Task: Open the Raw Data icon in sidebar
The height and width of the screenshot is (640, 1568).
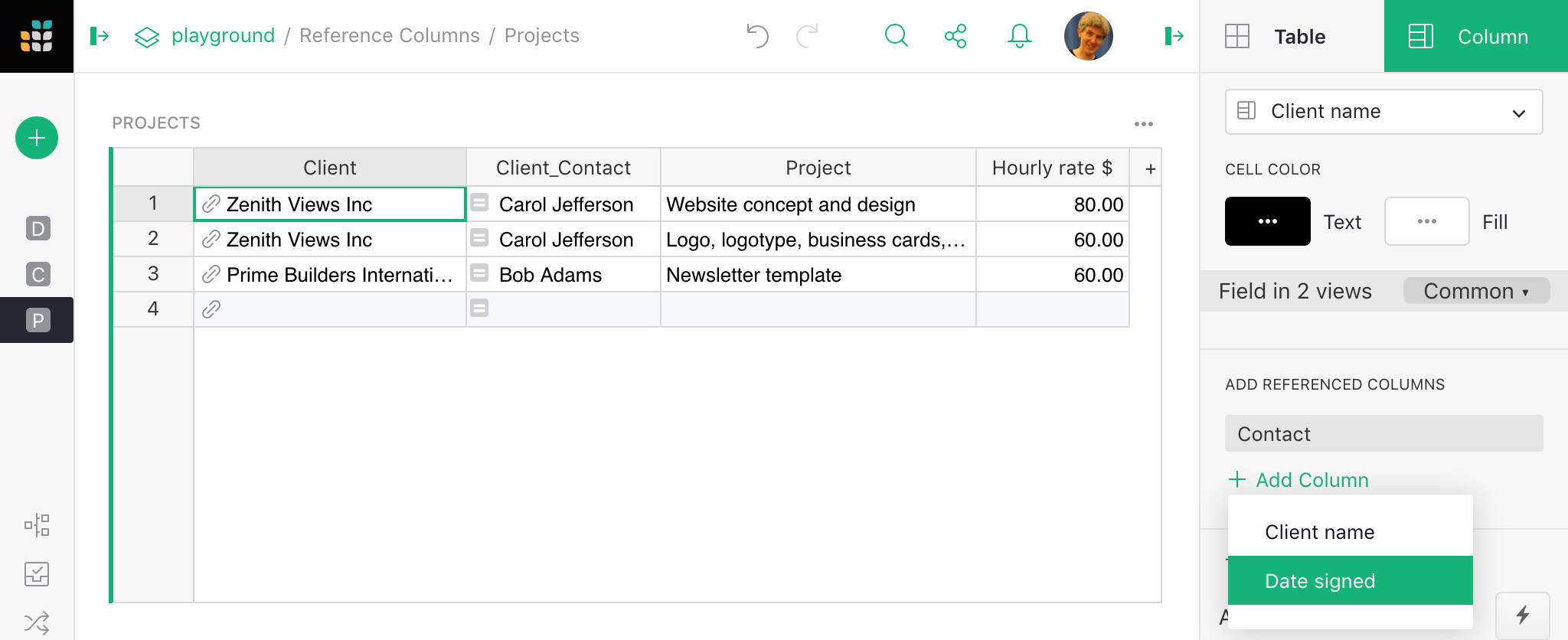Action: pyautogui.click(x=37, y=525)
